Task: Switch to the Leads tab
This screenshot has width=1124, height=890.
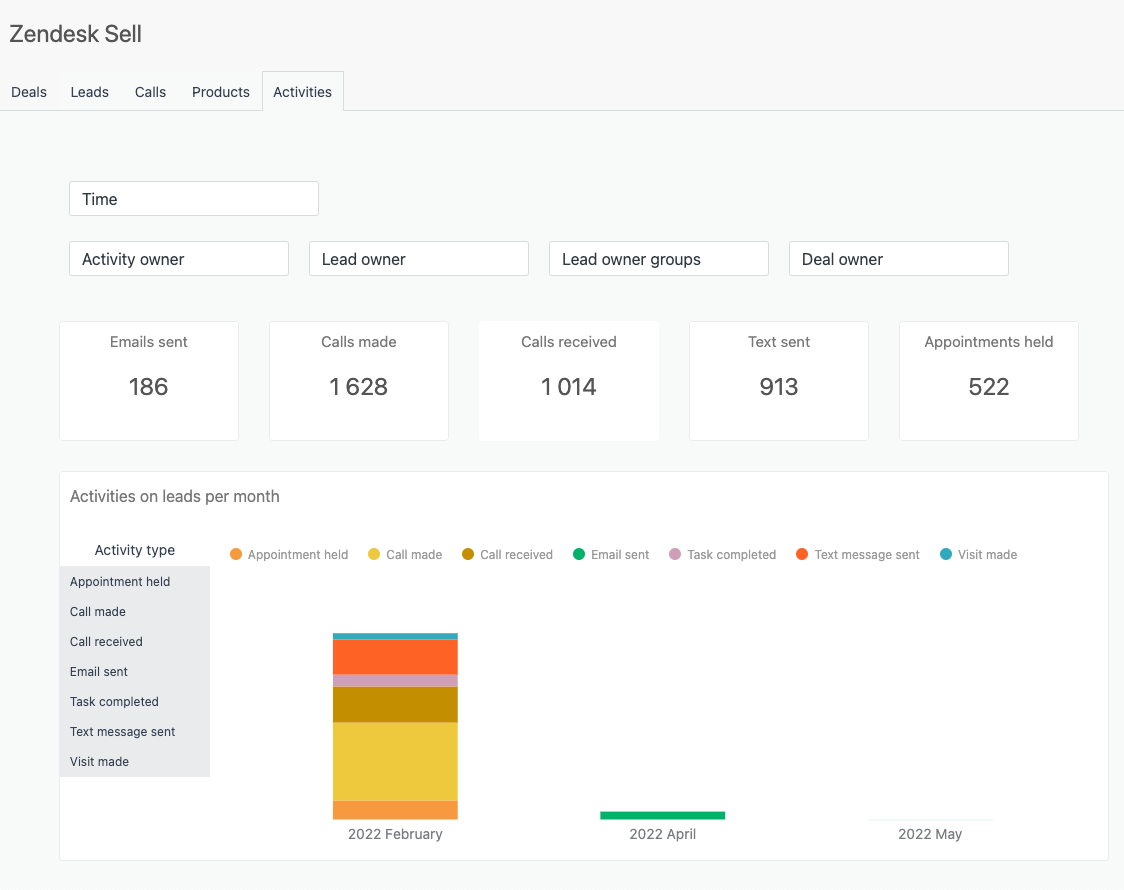Action: click(x=89, y=91)
